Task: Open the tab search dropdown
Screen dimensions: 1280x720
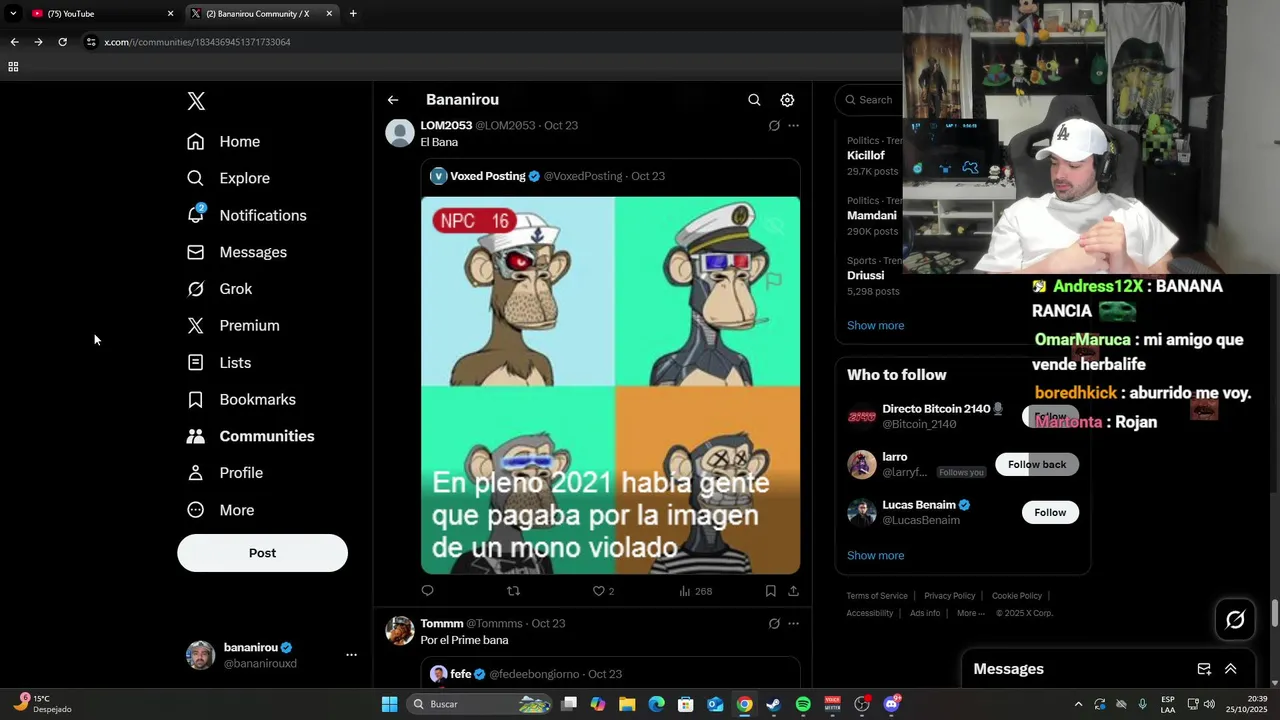Action: [13, 14]
